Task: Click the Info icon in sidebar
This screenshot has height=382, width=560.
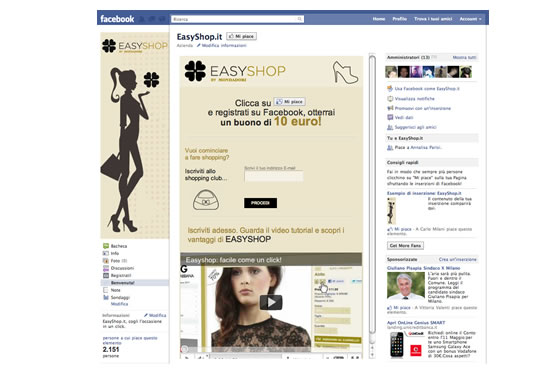Action: point(106,253)
